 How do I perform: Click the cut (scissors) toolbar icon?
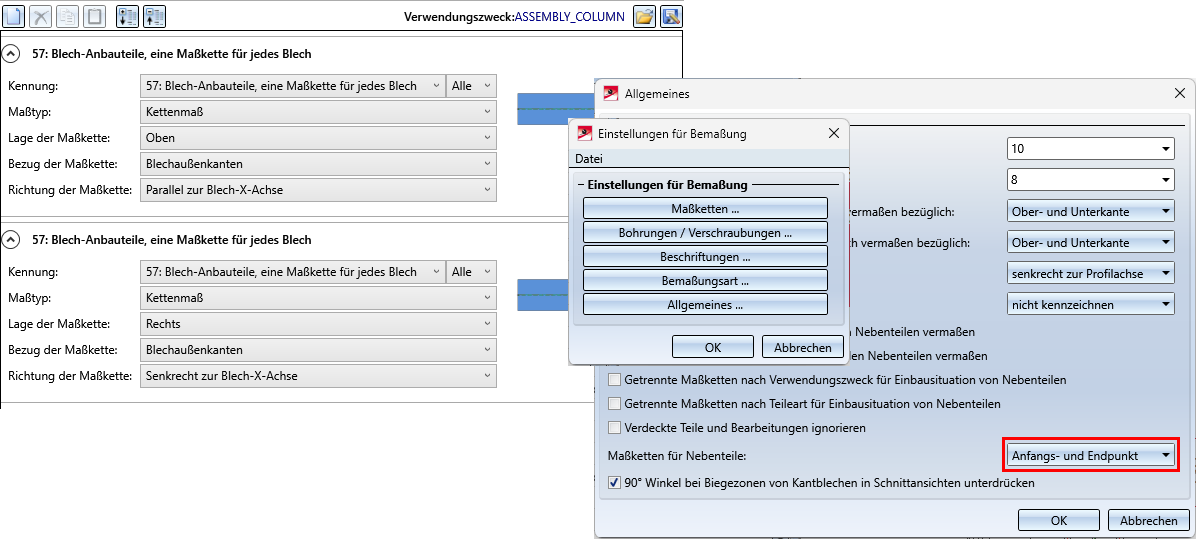point(41,16)
